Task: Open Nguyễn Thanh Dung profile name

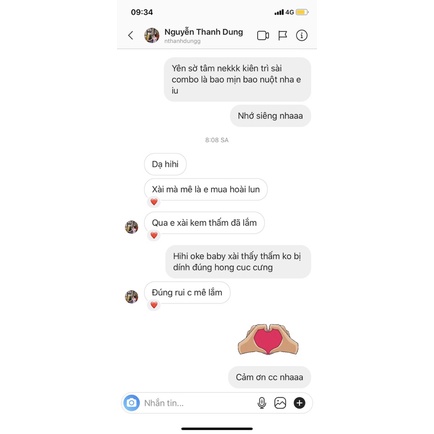Action: pos(203,32)
